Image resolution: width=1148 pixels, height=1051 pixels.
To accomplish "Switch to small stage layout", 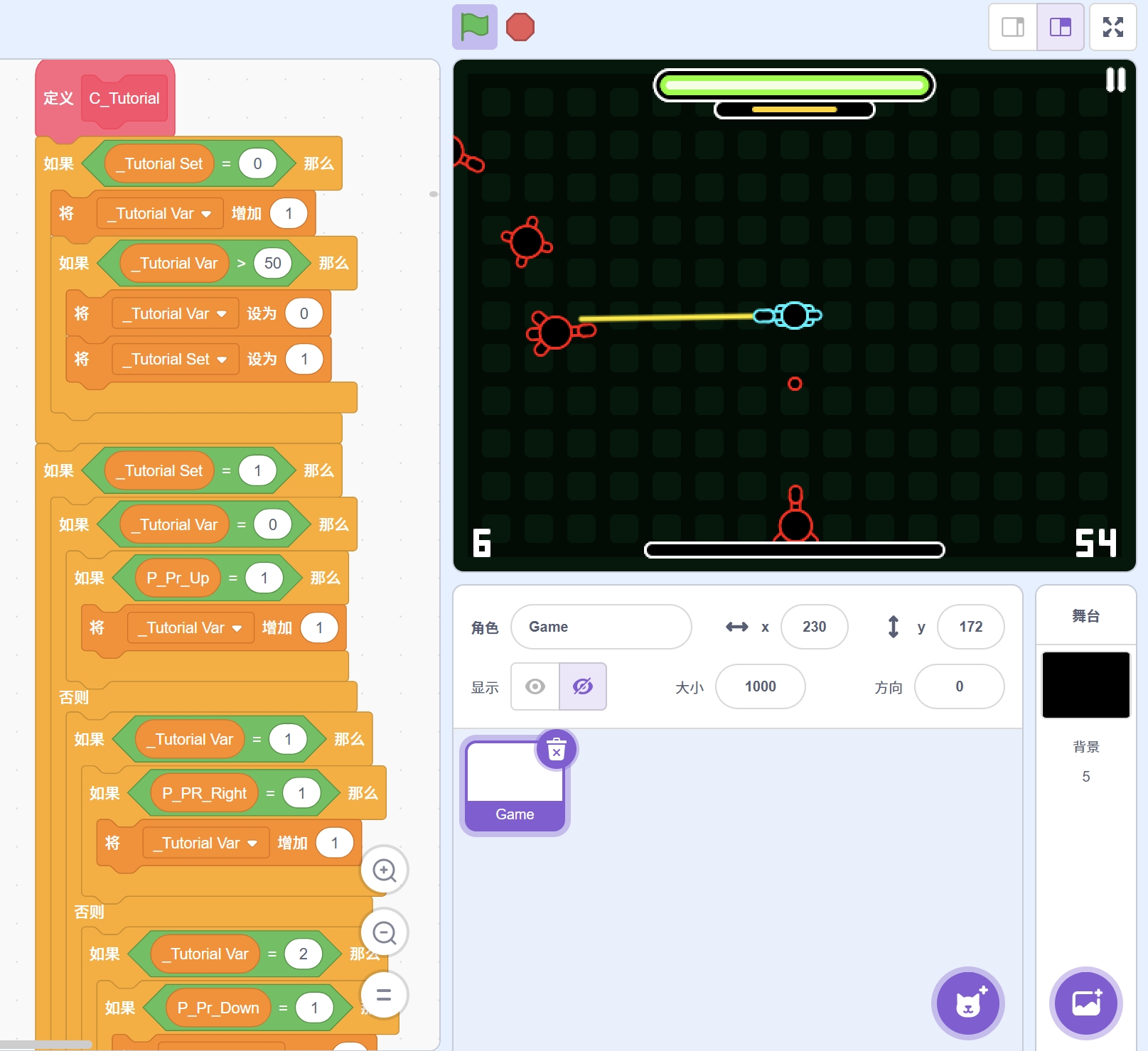I will 1013,27.
